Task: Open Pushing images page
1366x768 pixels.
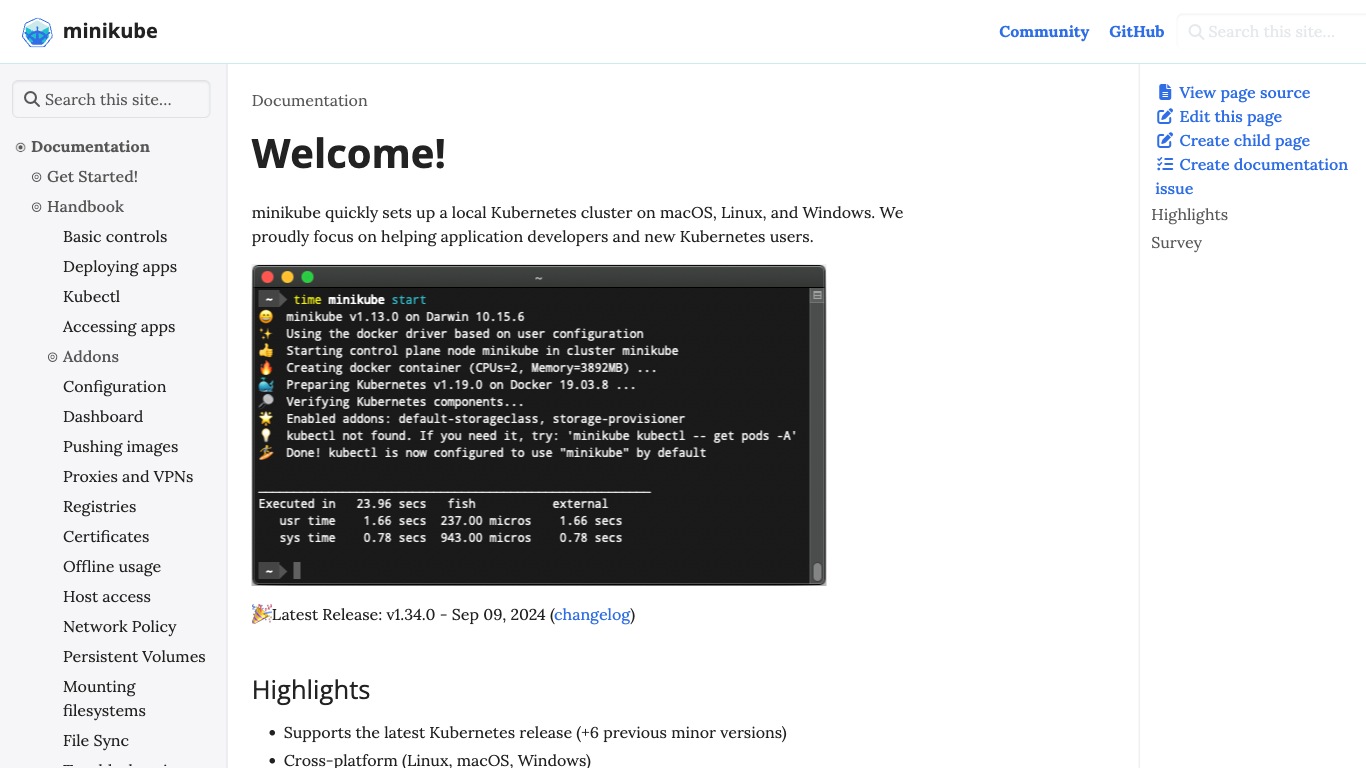Action: (120, 446)
